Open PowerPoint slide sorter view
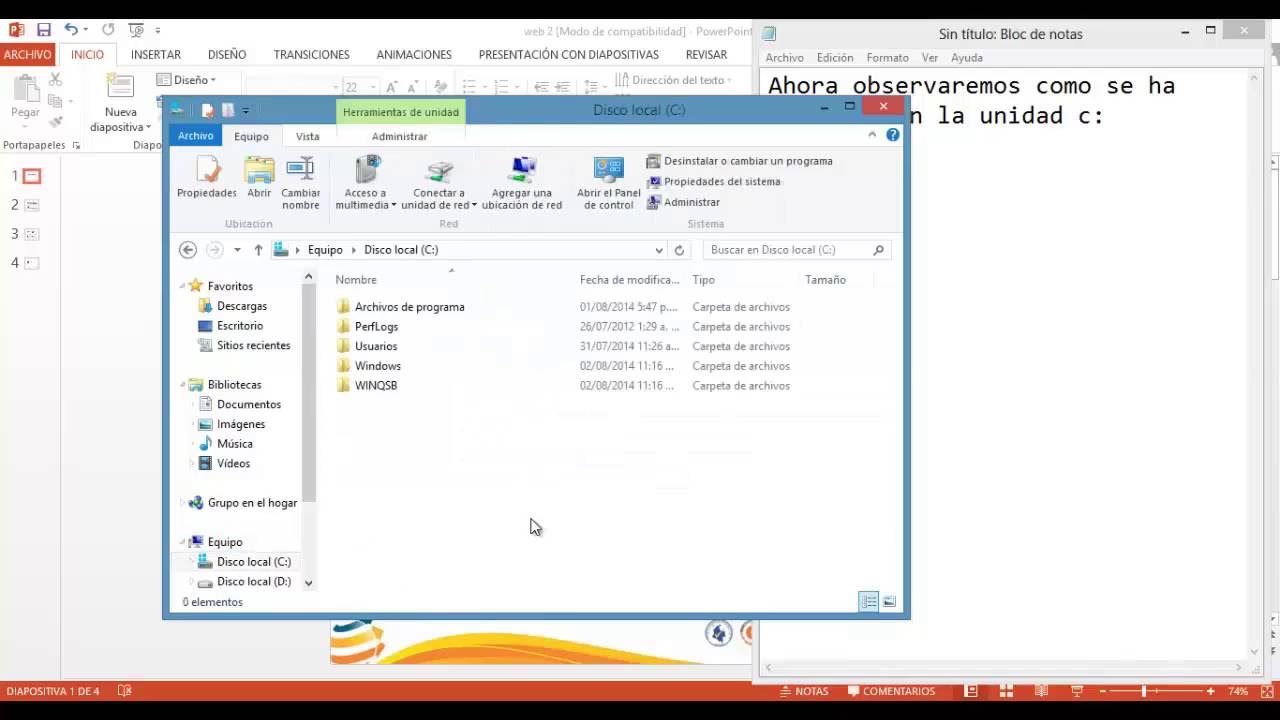This screenshot has width=1280, height=720. [x=1006, y=691]
